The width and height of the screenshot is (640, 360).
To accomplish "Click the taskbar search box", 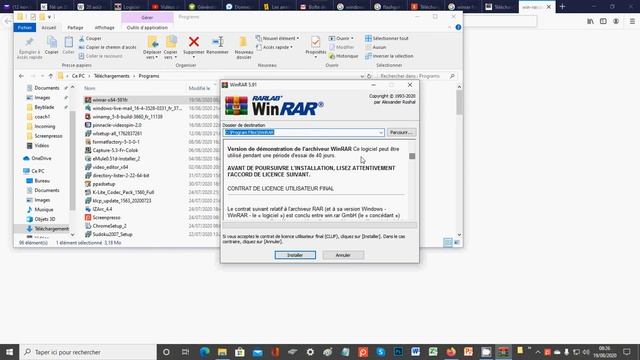I will [x=88, y=352].
